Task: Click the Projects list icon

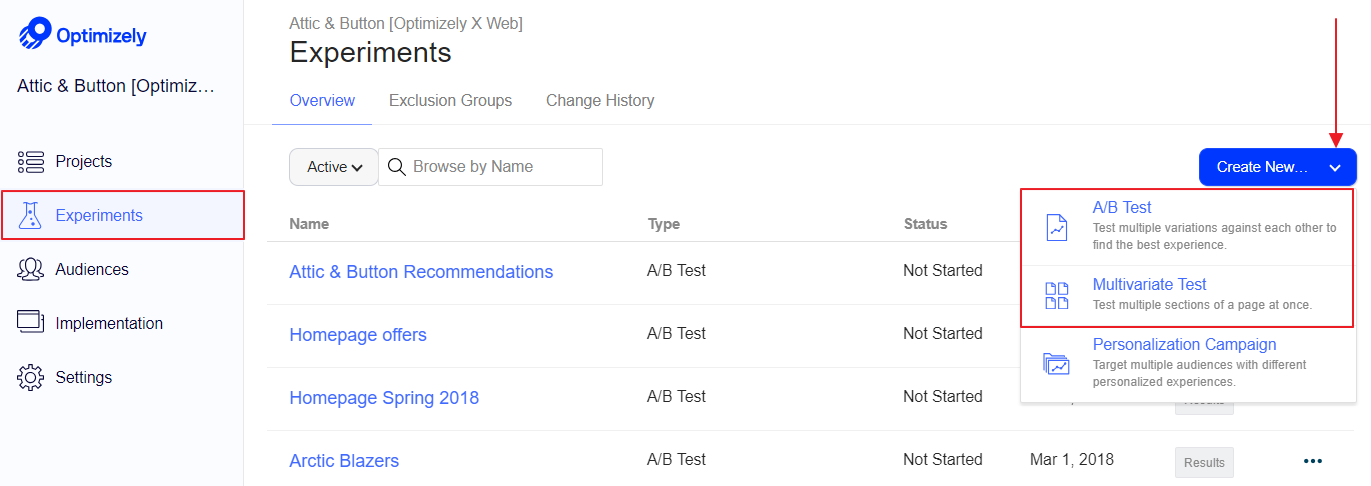Action: point(31,162)
